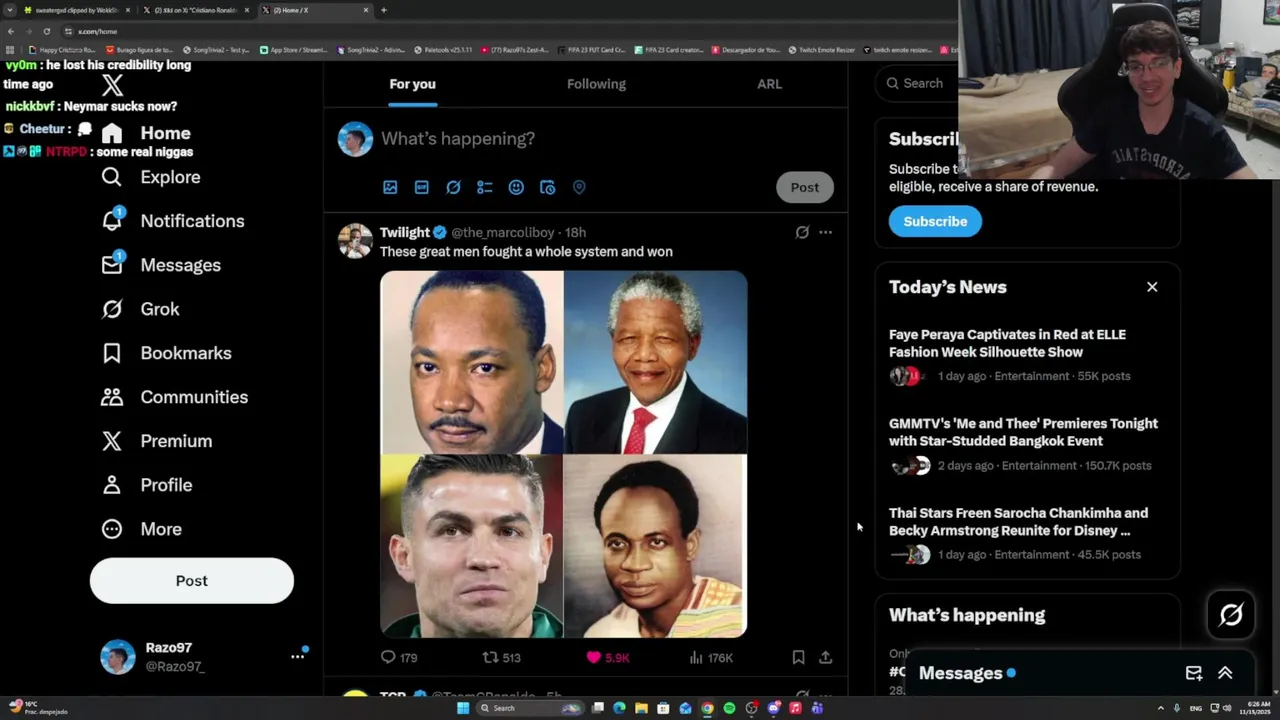
Task: Click the X logo in sidebar
Action: 112,85
